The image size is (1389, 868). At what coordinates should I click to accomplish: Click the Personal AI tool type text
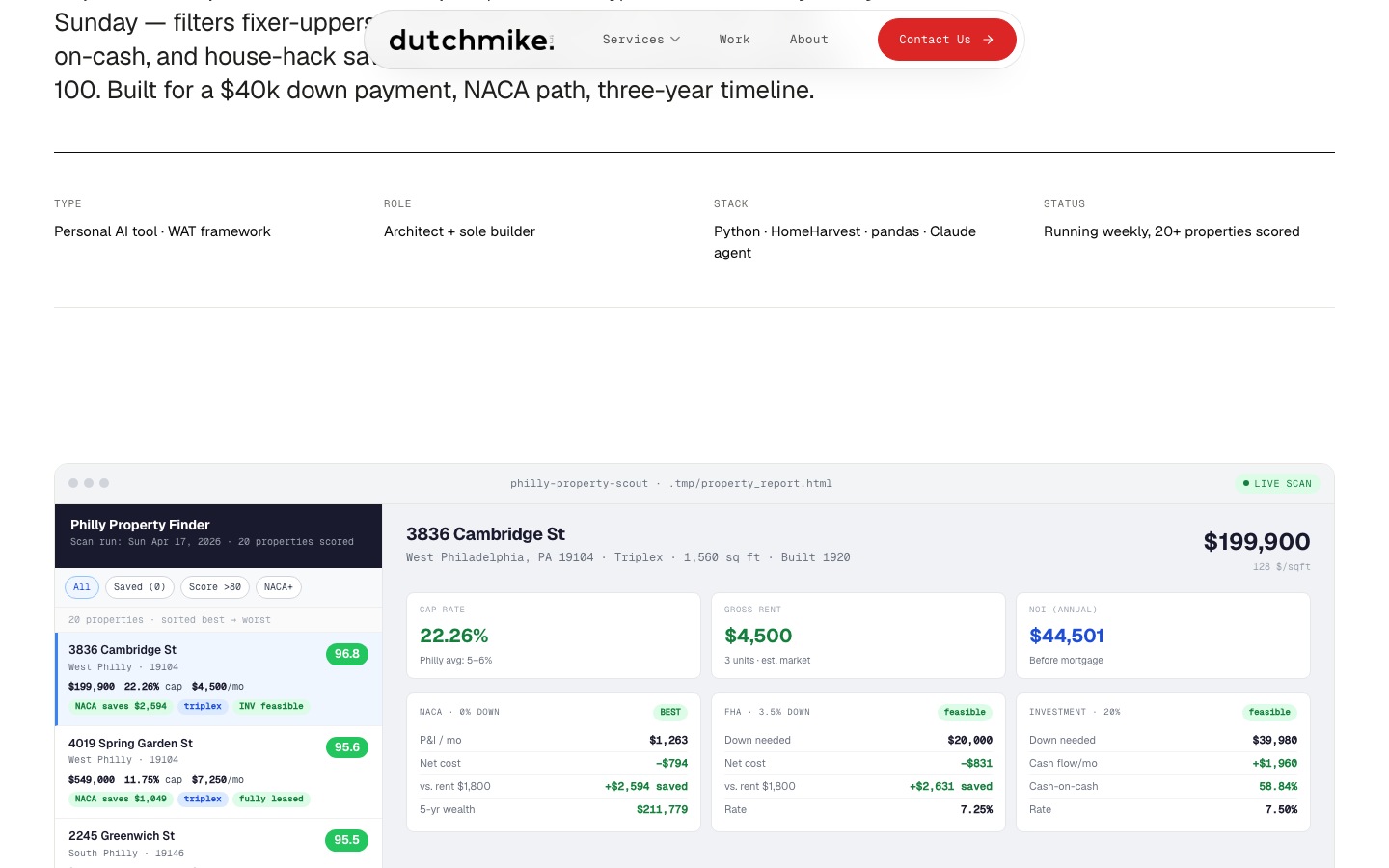pyautogui.click(x=162, y=231)
